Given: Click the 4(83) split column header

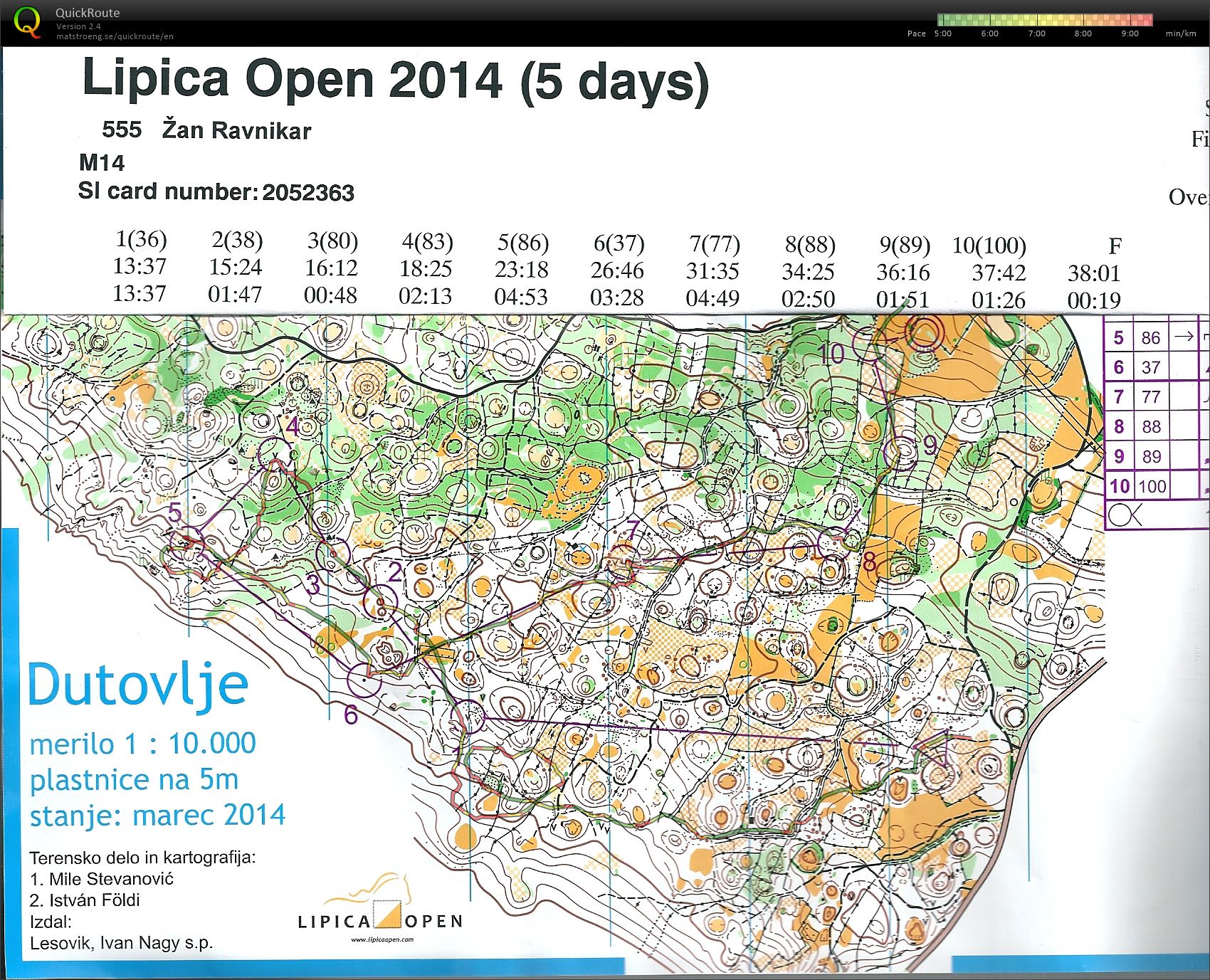Looking at the screenshot, I should pyautogui.click(x=428, y=242).
